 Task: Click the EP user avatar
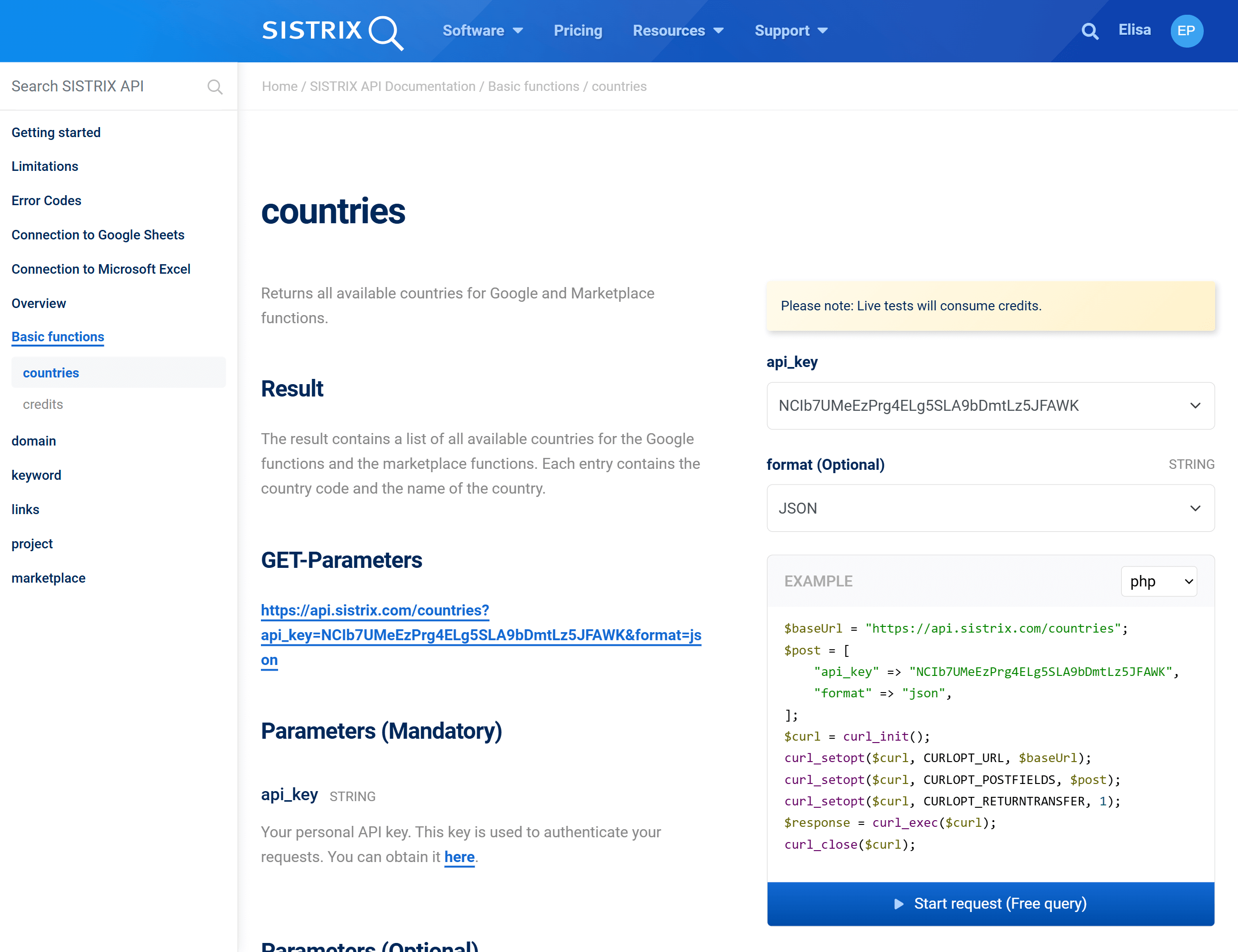click(1187, 31)
